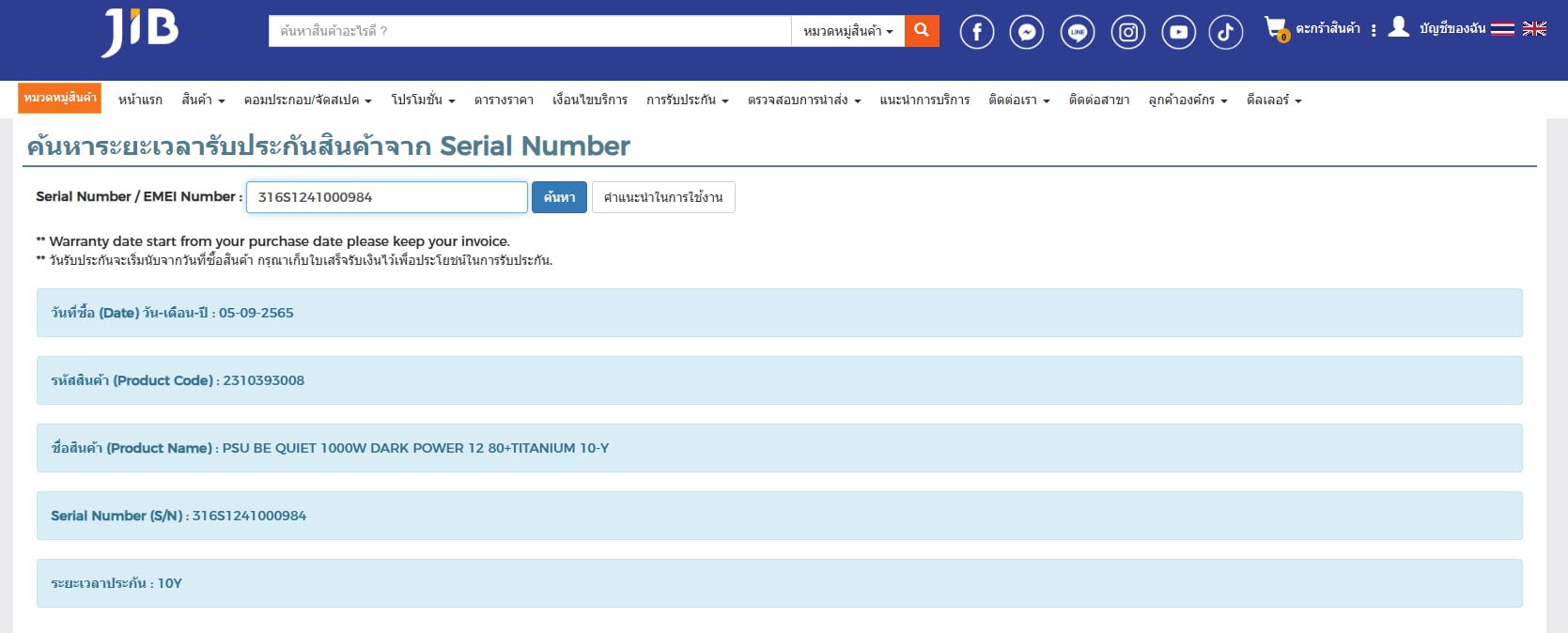Open the TikTok icon

[x=1225, y=33]
